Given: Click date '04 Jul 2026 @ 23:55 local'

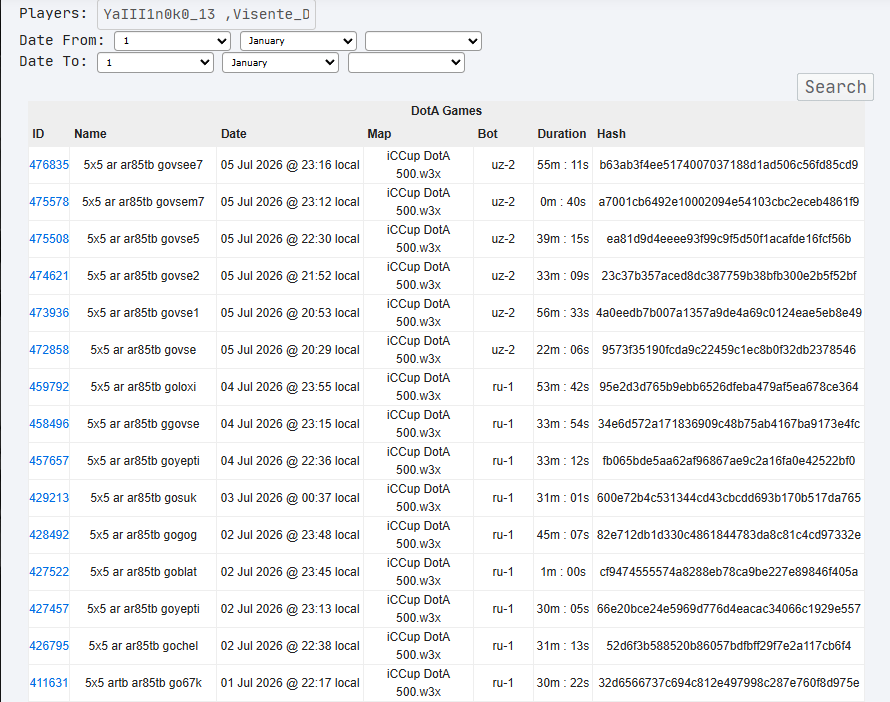Looking at the screenshot, I should tap(290, 386).
